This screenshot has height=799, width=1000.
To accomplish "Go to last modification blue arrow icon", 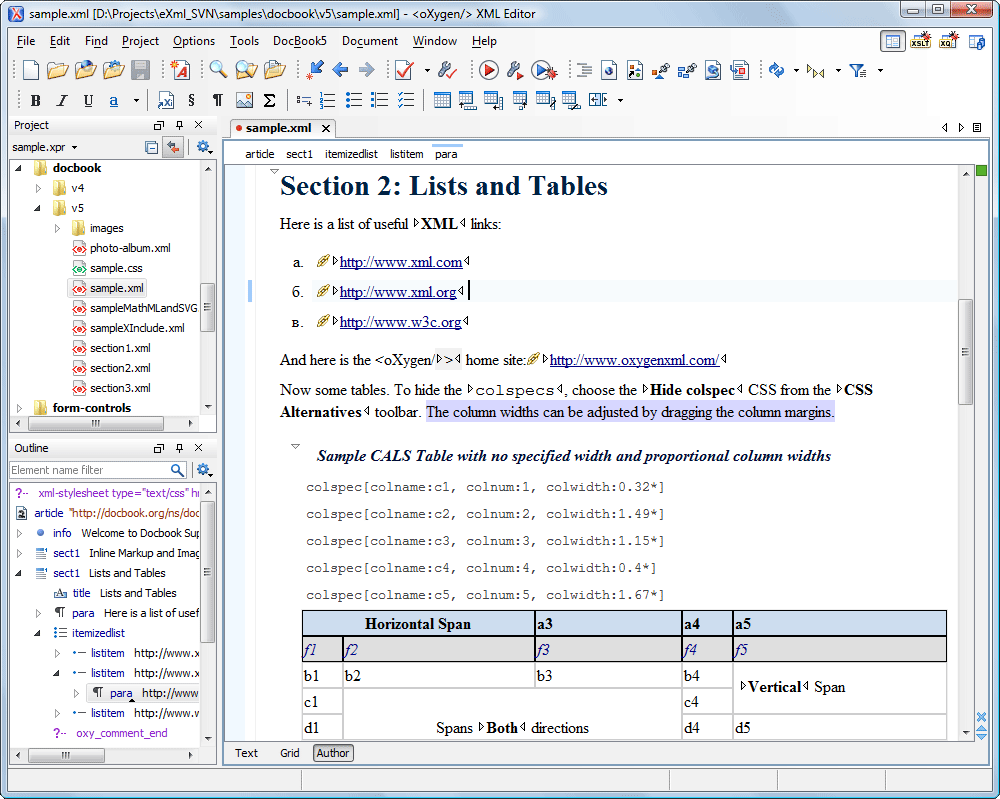I will click(x=314, y=70).
